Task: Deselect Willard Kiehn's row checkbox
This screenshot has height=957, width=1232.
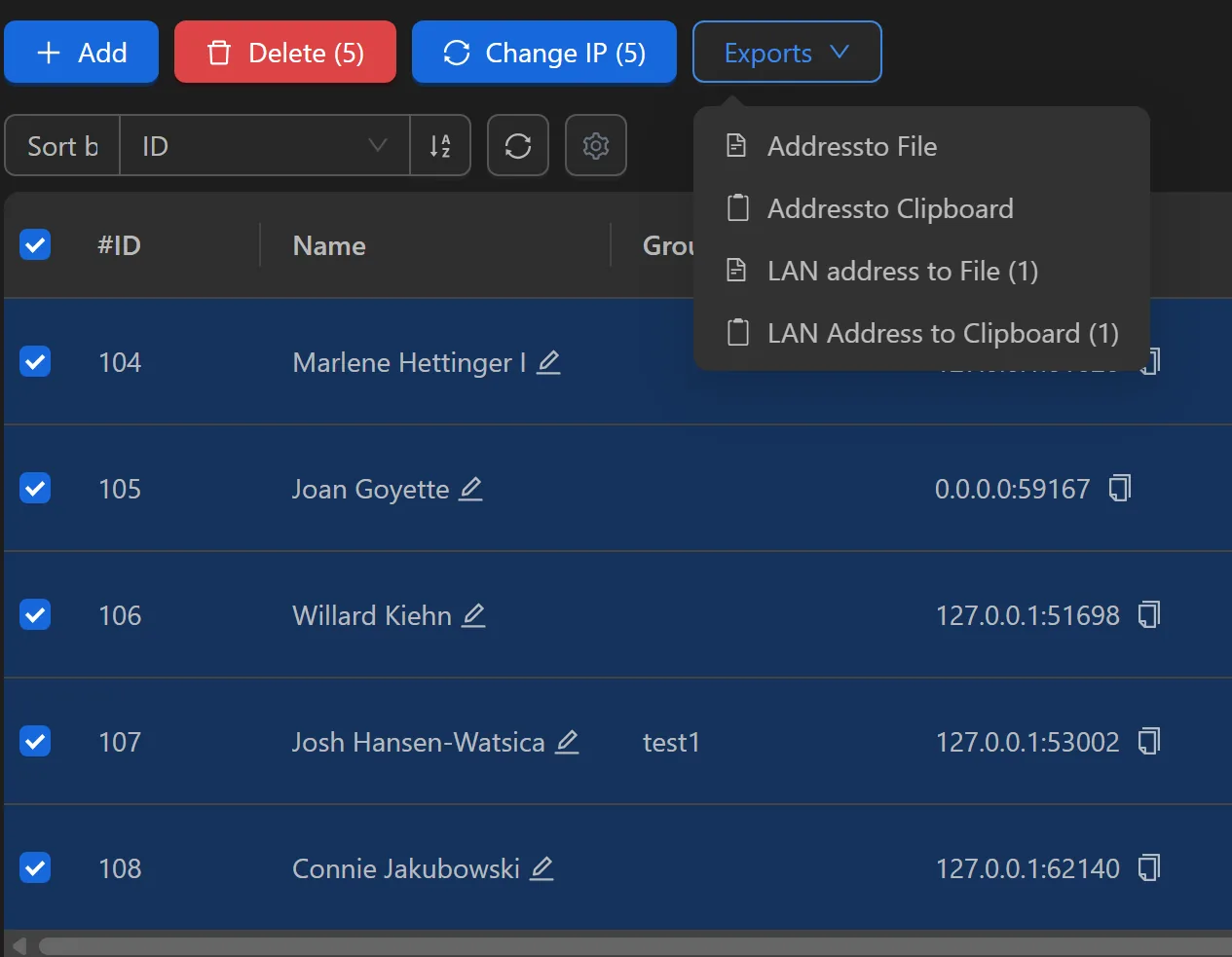Action: coord(35,614)
